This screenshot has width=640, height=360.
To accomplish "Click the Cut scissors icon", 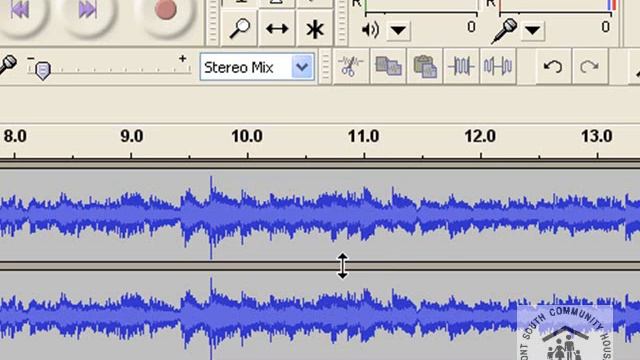I will tap(351, 66).
